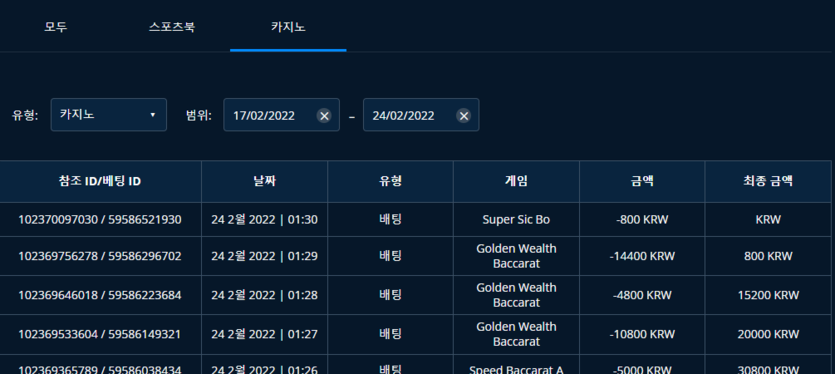Click the Super Sic Bo game cell
Viewport: 835px width, 374px height.
(516, 219)
